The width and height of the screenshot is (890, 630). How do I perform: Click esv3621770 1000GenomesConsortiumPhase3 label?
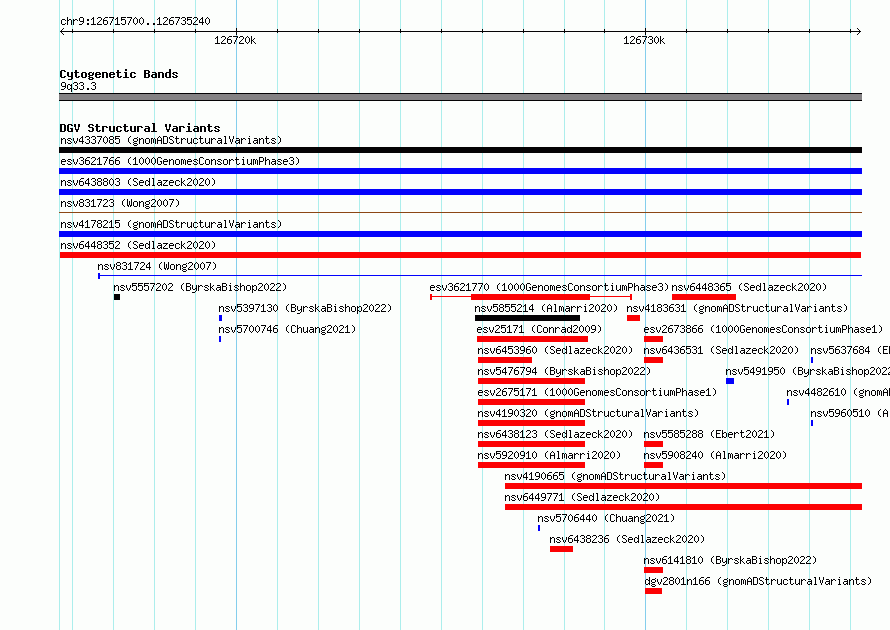click(x=549, y=287)
